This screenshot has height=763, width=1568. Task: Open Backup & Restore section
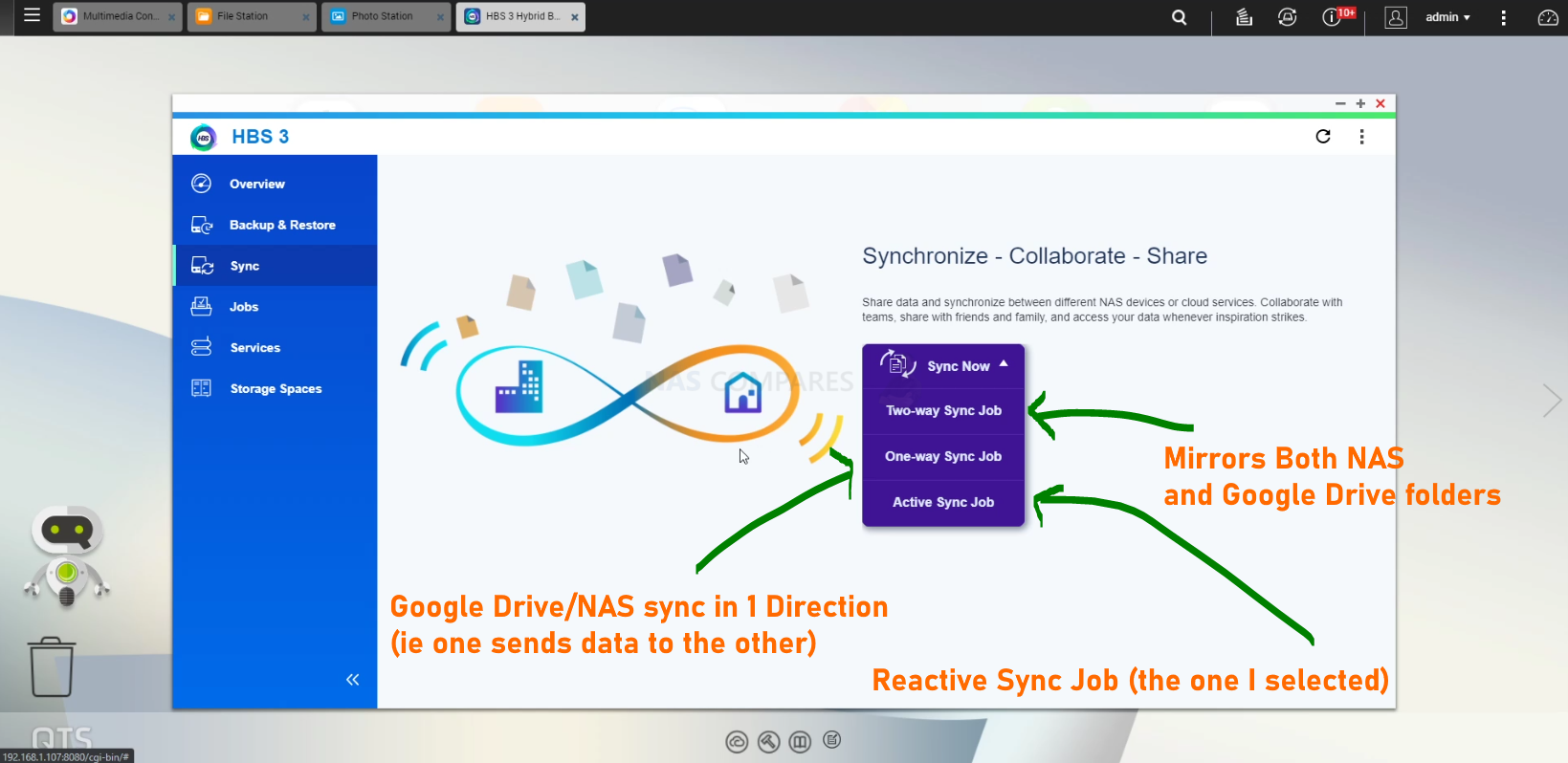pyautogui.click(x=276, y=225)
